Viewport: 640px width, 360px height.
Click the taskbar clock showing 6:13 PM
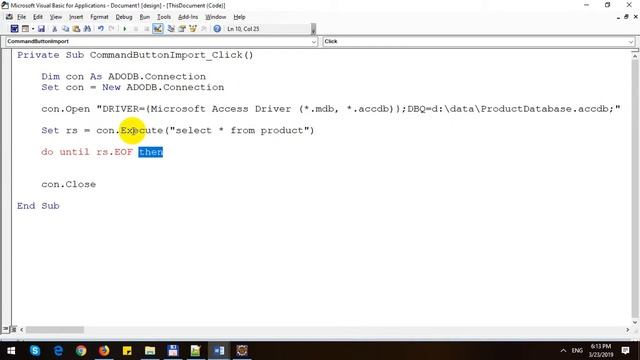tap(601, 351)
